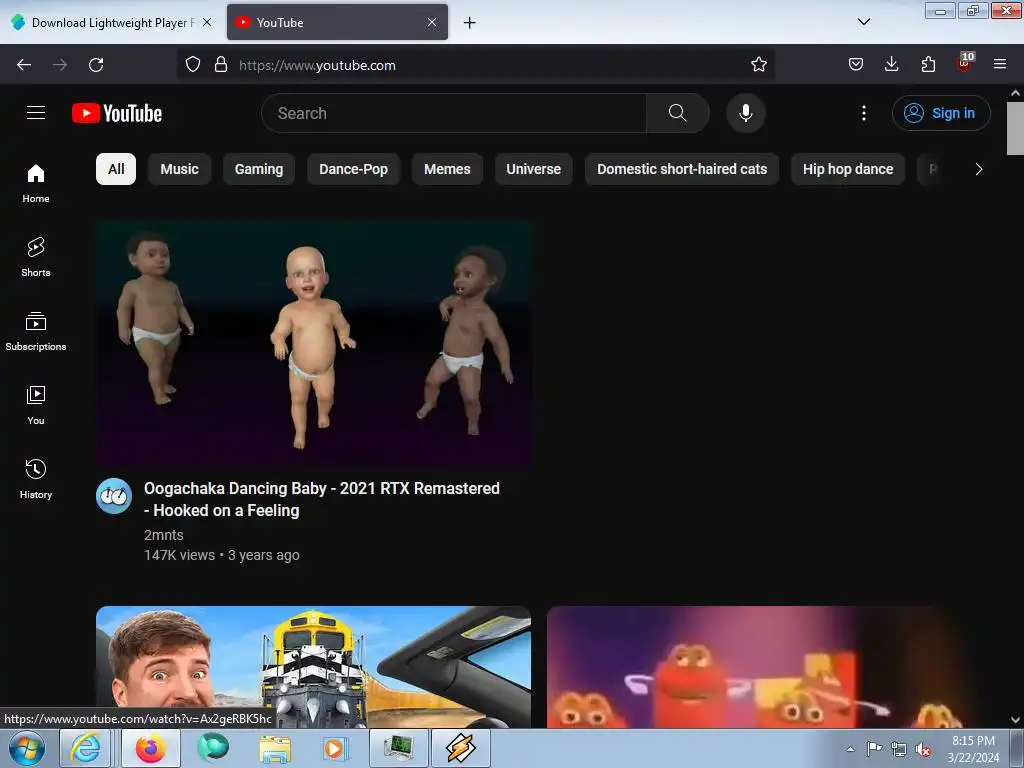1024x768 pixels.
Task: Start voice search with microphone icon
Action: [745, 113]
